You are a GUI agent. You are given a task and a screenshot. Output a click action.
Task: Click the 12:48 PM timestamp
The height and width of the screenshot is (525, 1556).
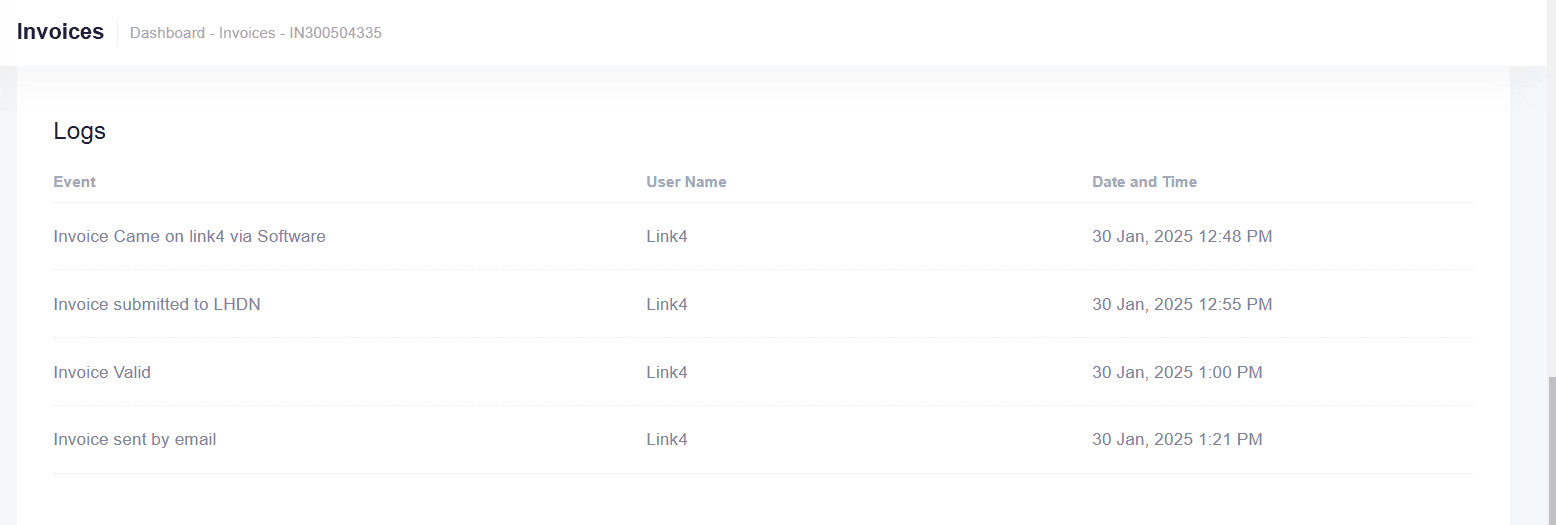pos(1182,237)
